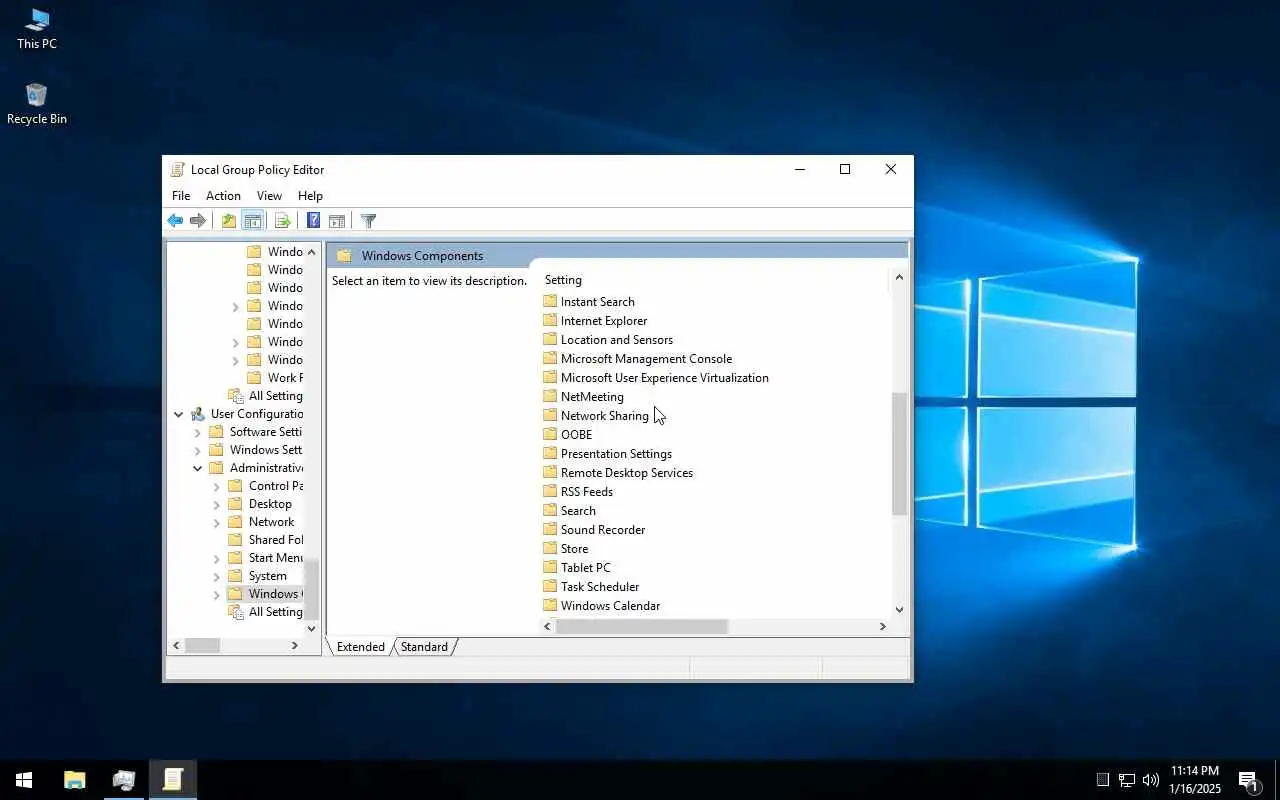Click folder icon beside Tablet PC
The height and width of the screenshot is (800, 1280).
(x=550, y=567)
